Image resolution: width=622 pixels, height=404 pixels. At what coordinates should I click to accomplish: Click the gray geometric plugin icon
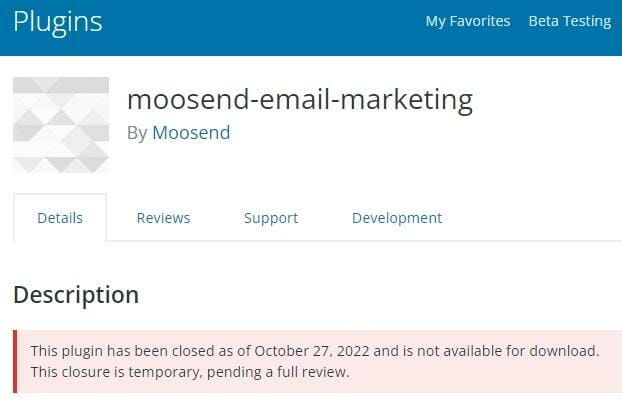pos(61,125)
